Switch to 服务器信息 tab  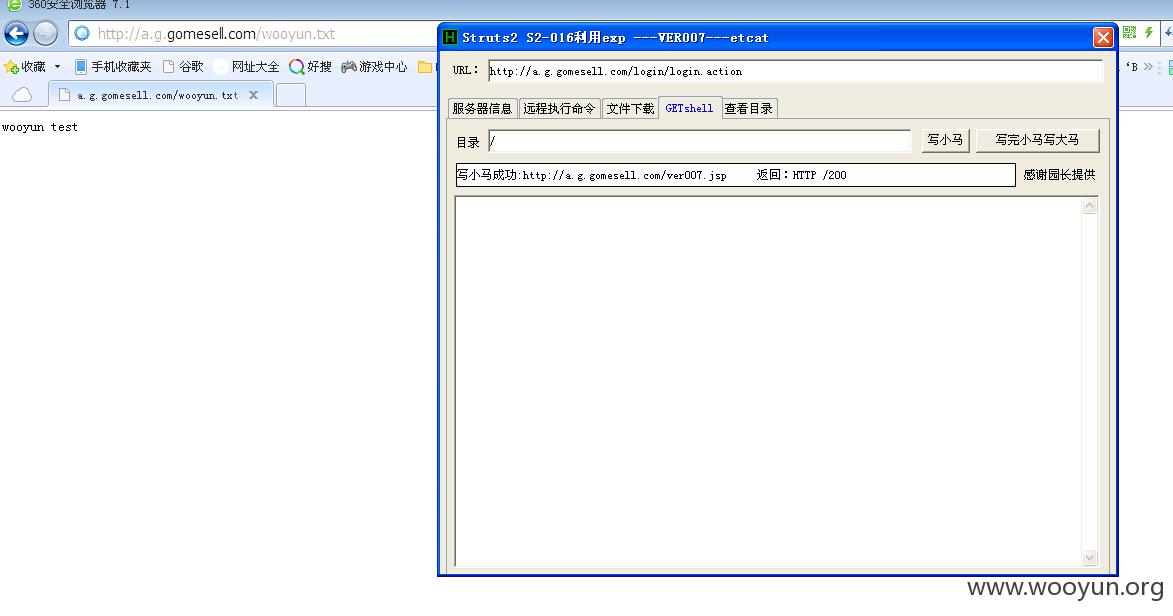coord(483,109)
